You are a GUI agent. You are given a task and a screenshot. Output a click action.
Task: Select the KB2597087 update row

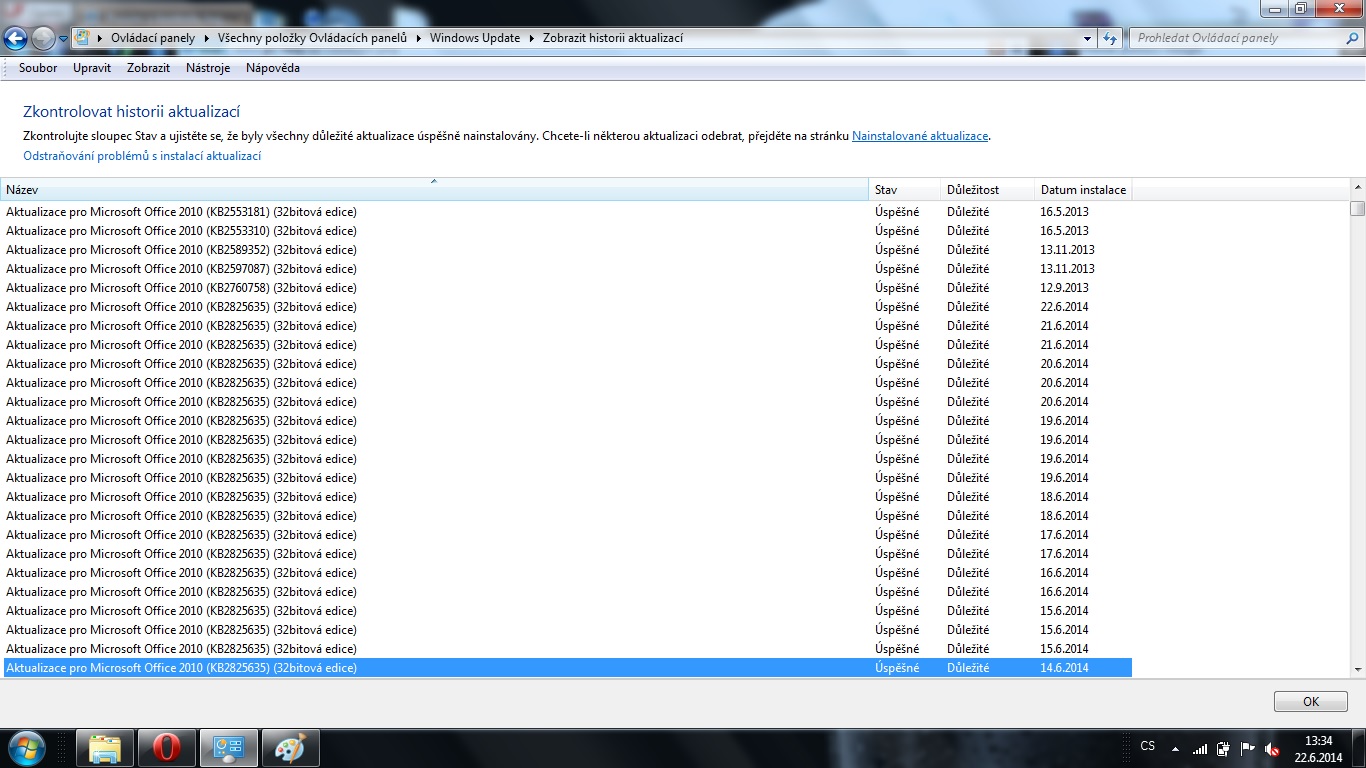coord(567,269)
